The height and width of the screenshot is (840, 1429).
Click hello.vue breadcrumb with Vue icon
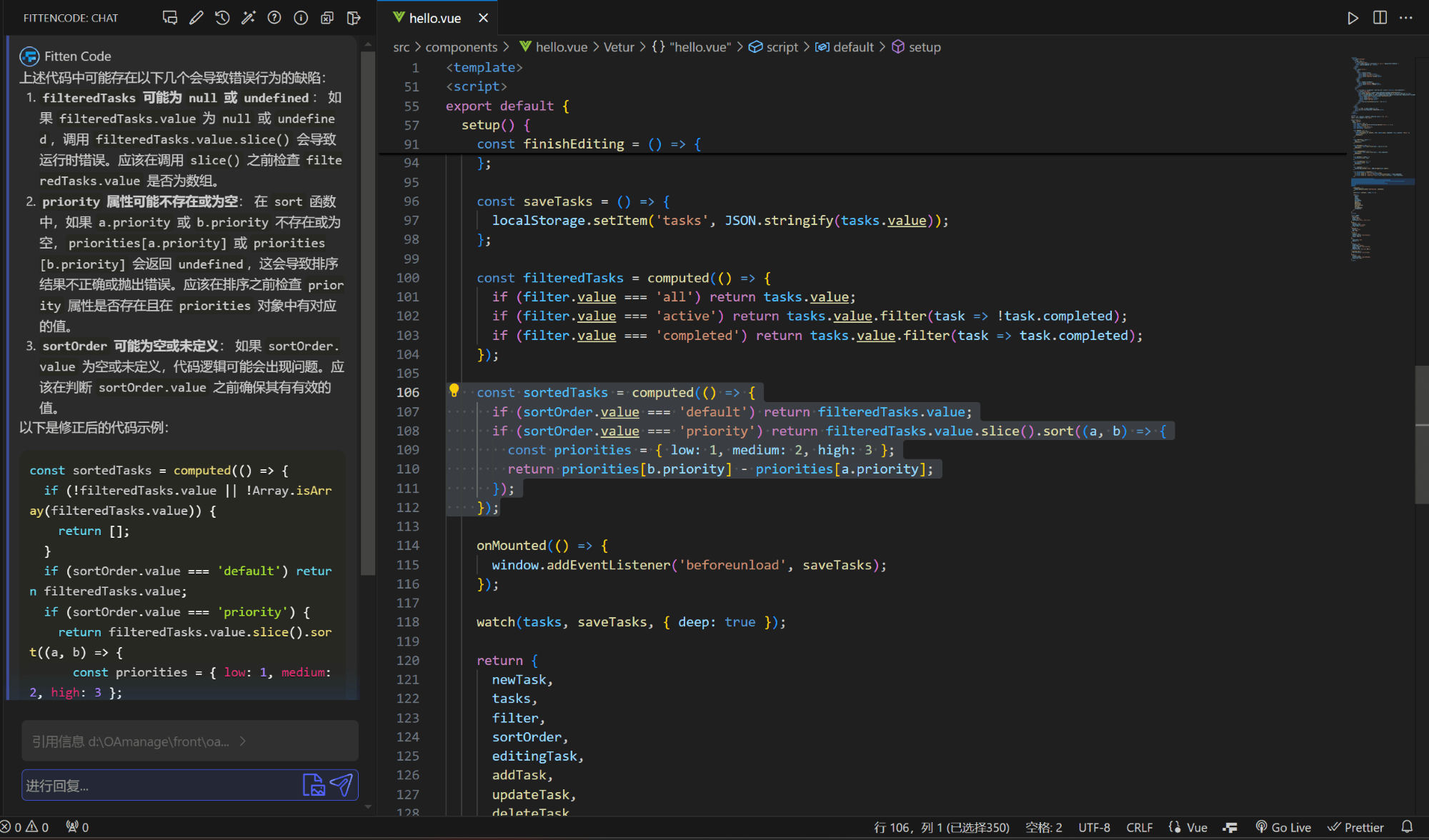[x=553, y=47]
